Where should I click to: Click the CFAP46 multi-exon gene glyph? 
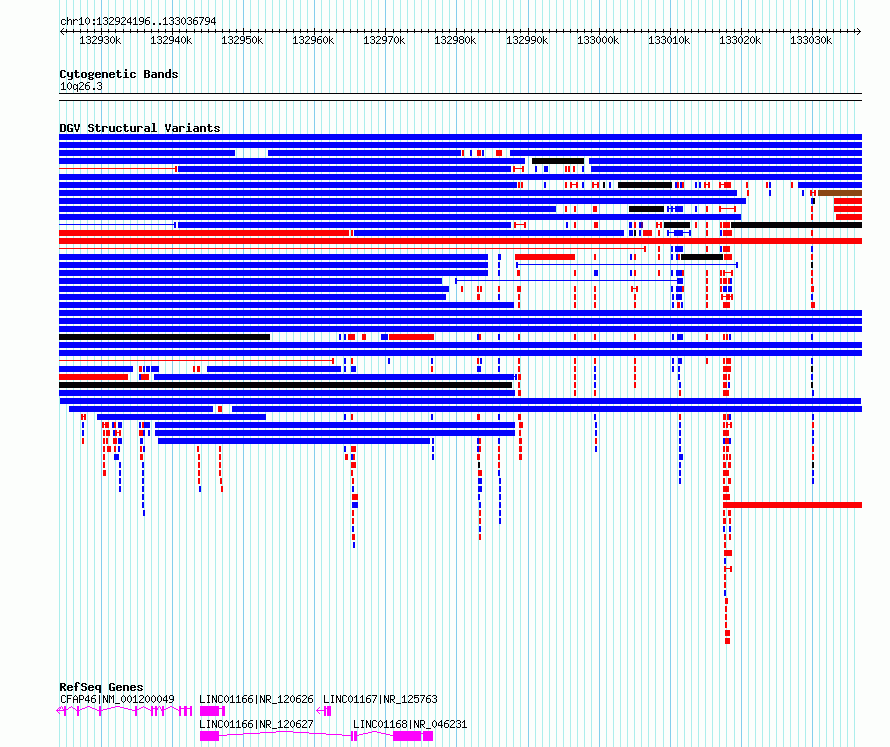[x=125, y=711]
